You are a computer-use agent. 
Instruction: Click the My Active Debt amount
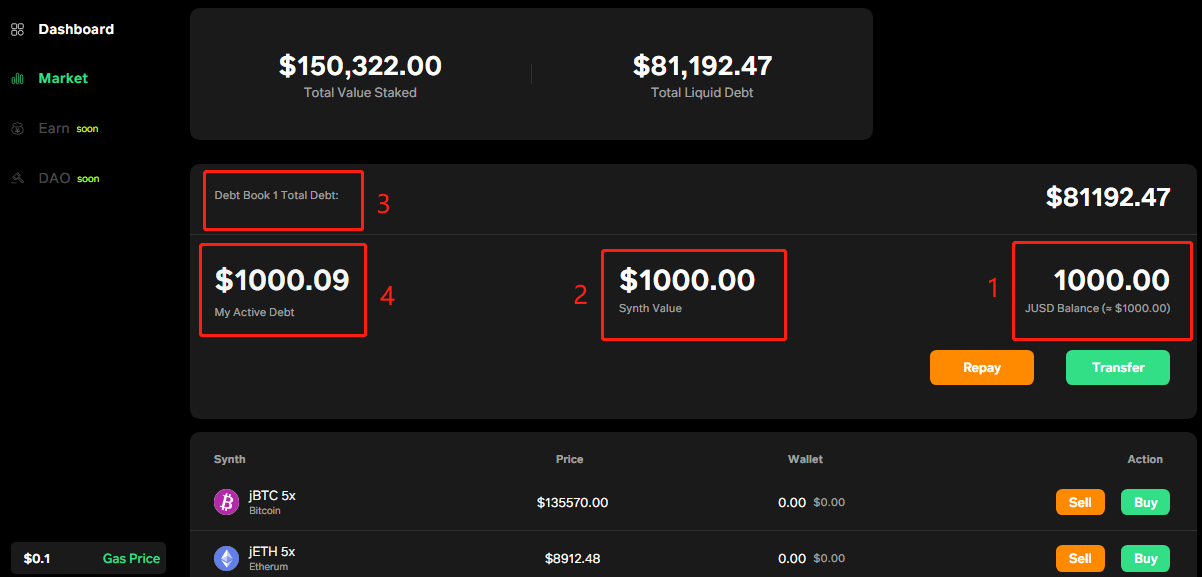tap(282, 280)
